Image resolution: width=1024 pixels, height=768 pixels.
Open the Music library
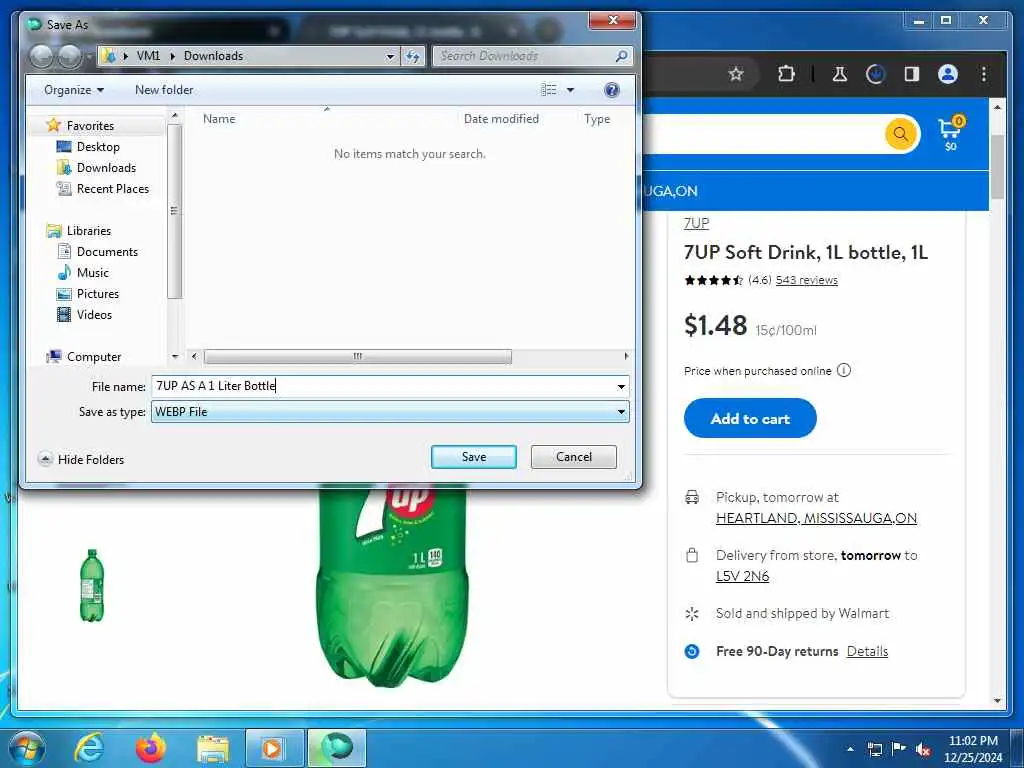click(92, 272)
